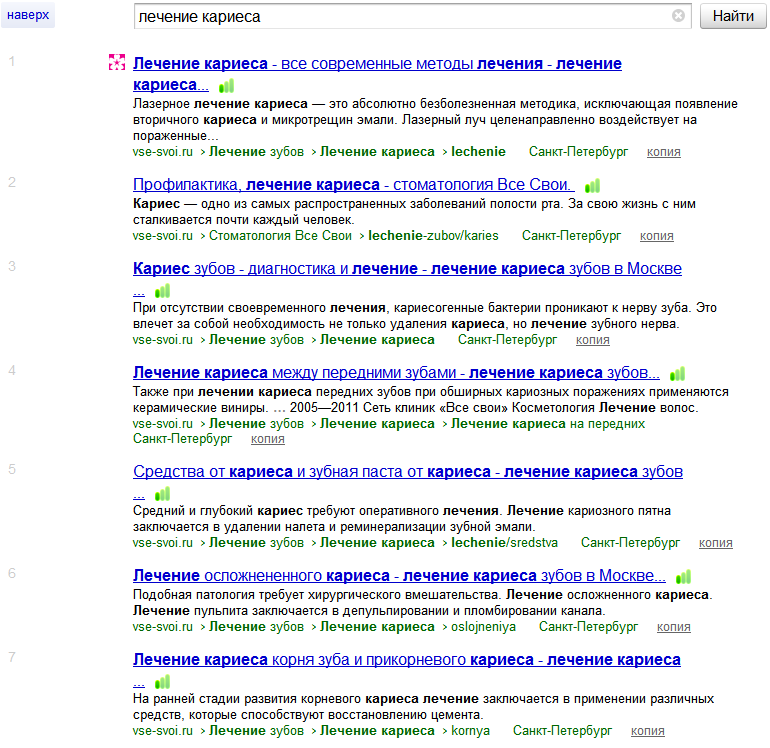Click the clear search field icon
This screenshot has height=748, width=770.
[678, 16]
